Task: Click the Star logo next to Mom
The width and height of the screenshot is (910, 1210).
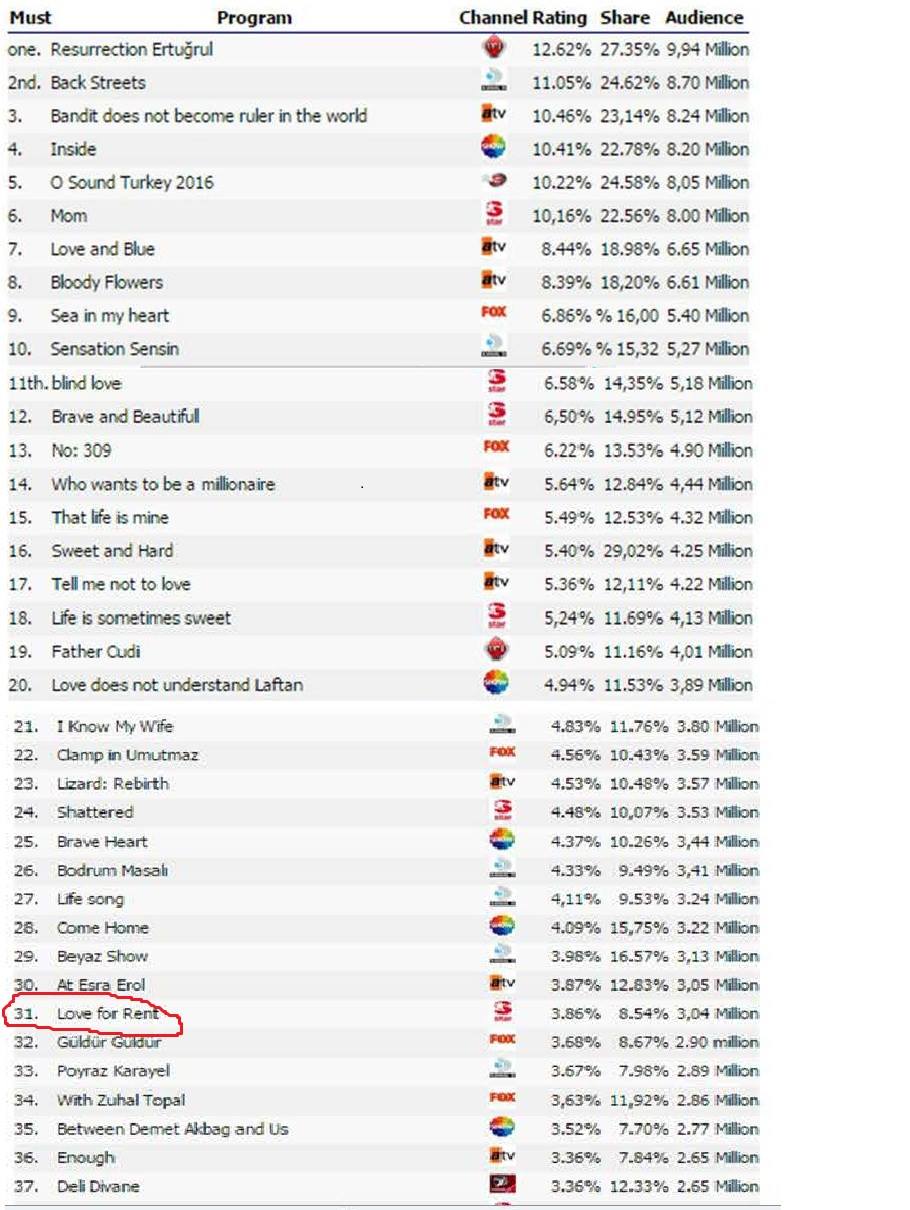Action: pyautogui.click(x=494, y=214)
